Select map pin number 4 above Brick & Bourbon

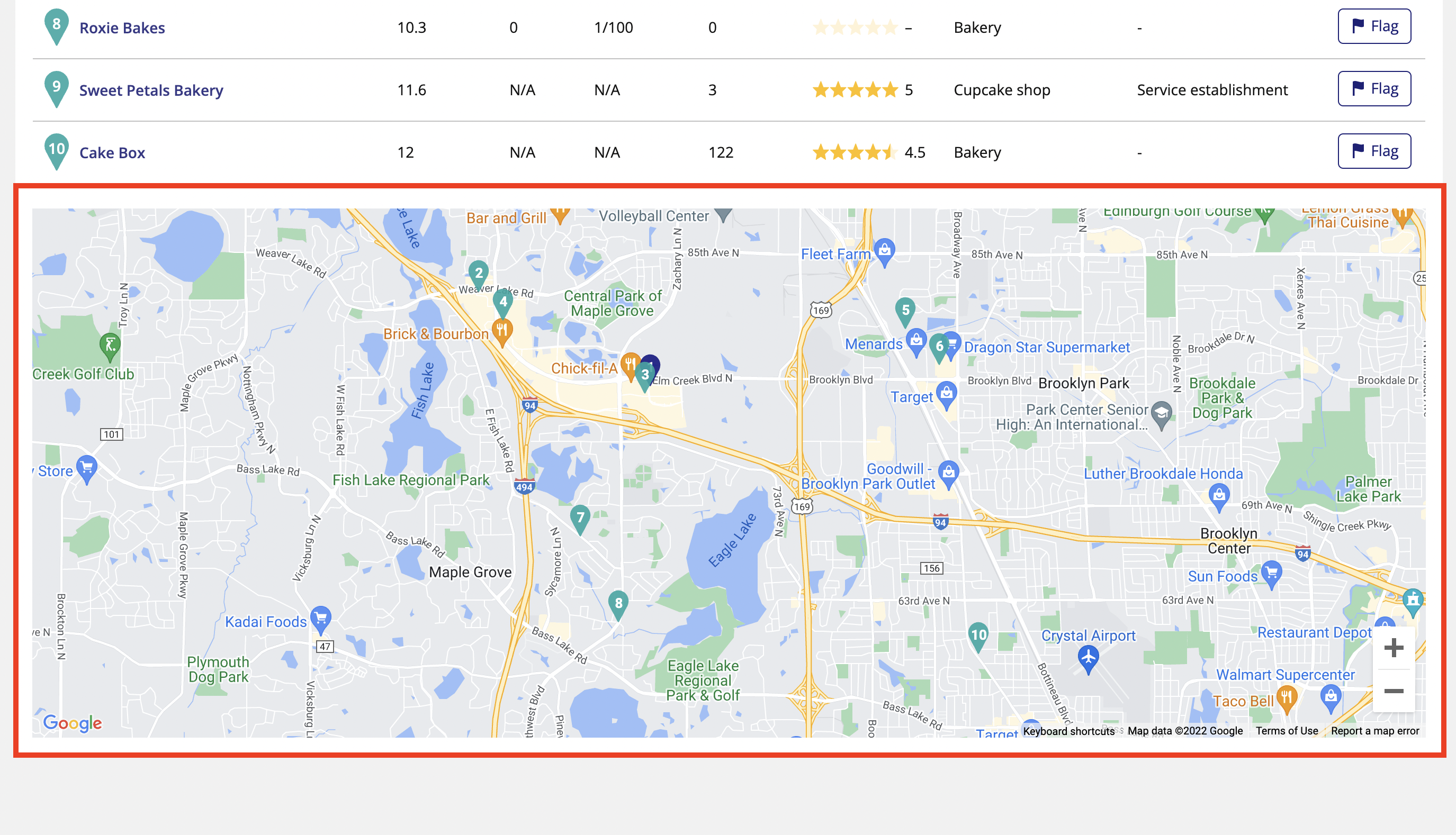click(503, 303)
